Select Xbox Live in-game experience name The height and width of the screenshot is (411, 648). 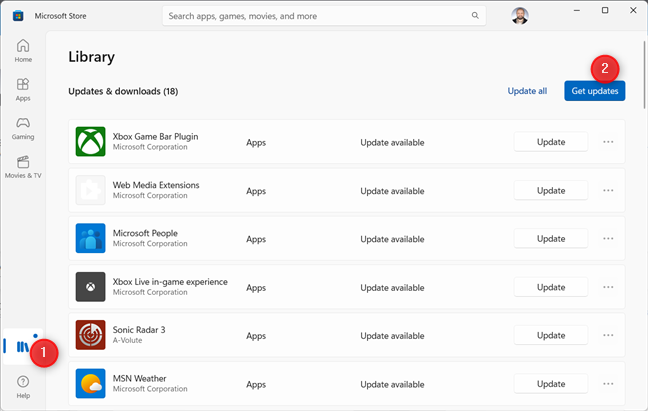(170, 282)
